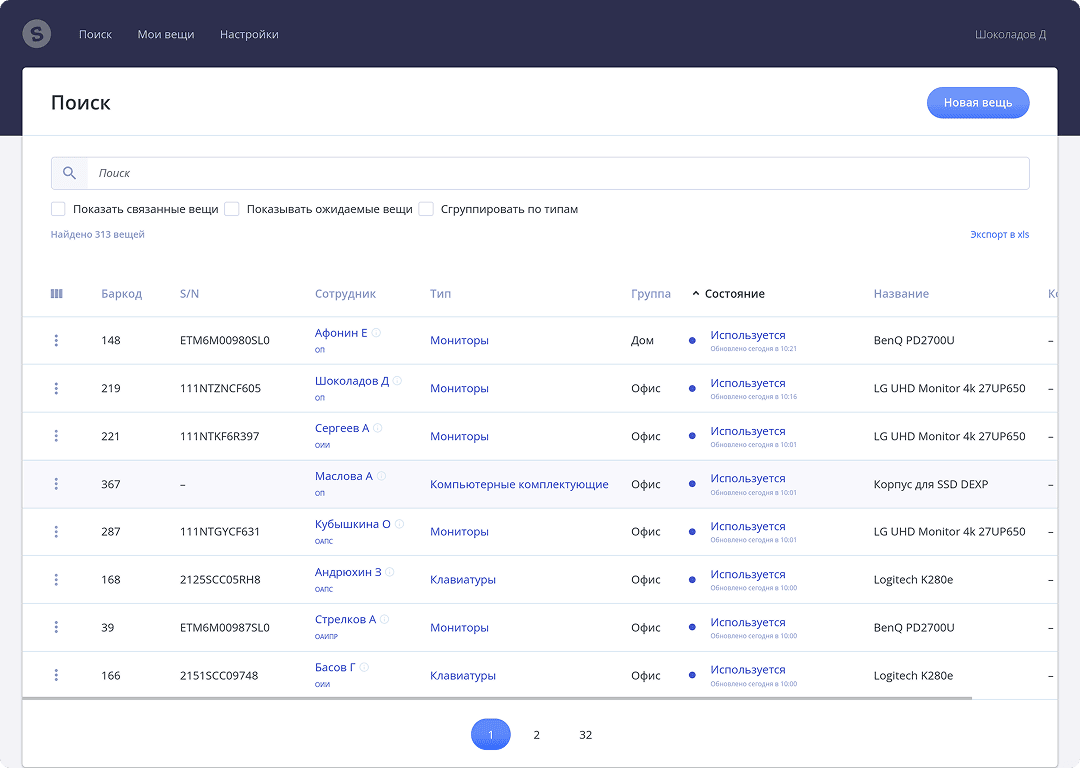Screen dimensions: 1080x768
Task: Click name BenQ PD2700U in barcode 148 row
Action: (x=914, y=340)
